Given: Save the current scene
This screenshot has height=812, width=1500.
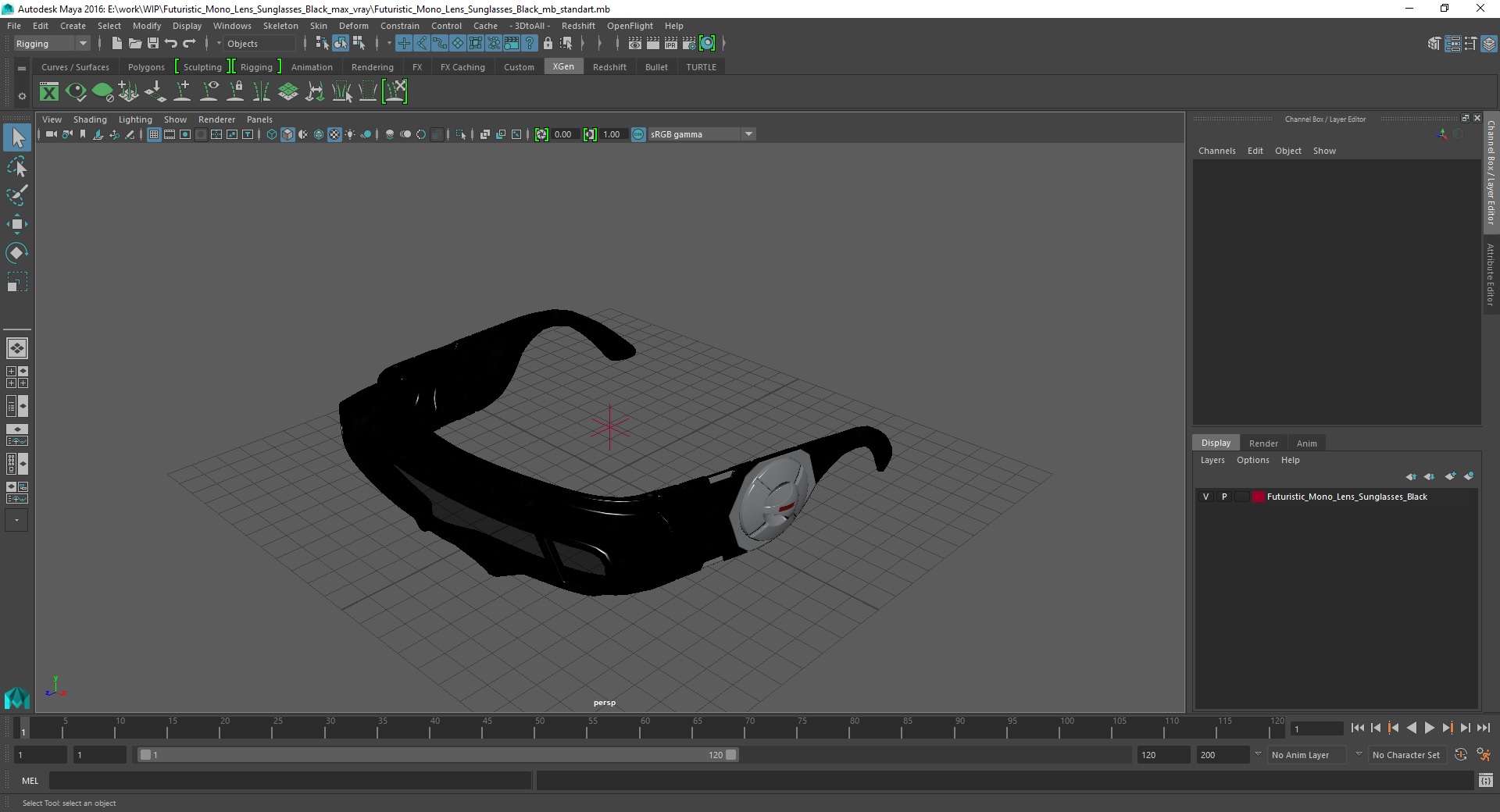Looking at the screenshot, I should pos(153,44).
